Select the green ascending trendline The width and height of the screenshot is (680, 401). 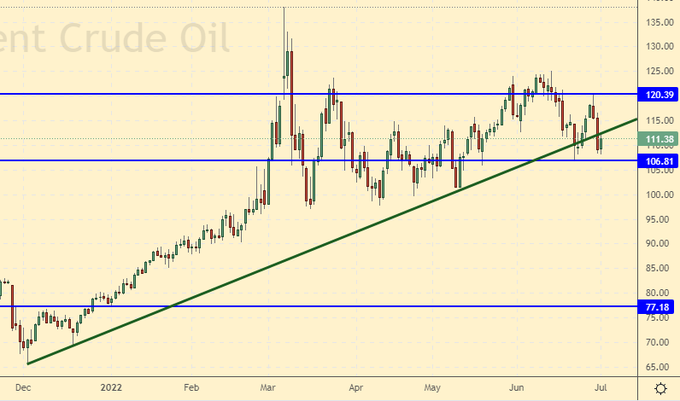pos(300,249)
